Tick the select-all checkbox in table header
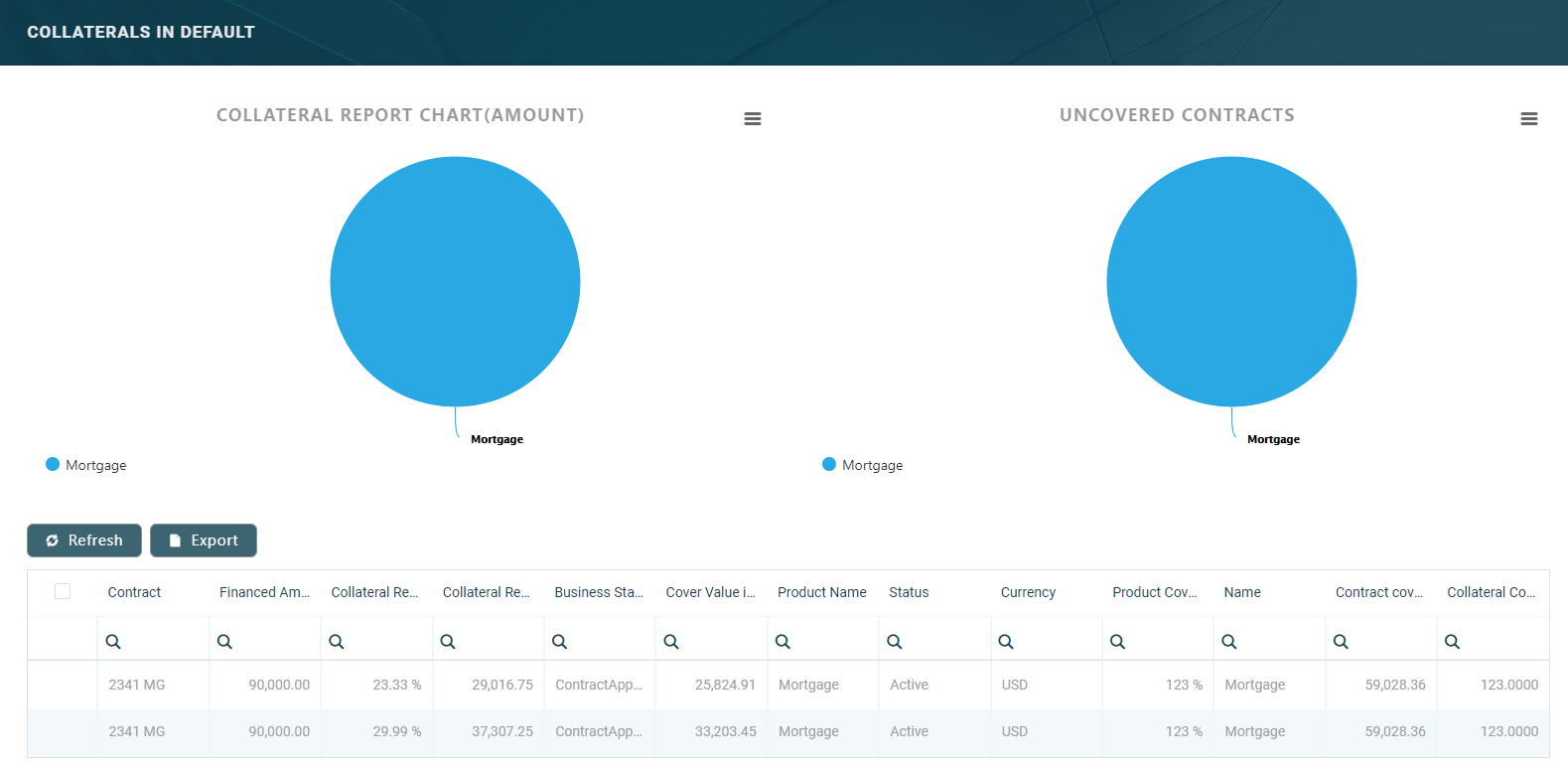Screen dimensions: 1568x770 click(x=63, y=591)
